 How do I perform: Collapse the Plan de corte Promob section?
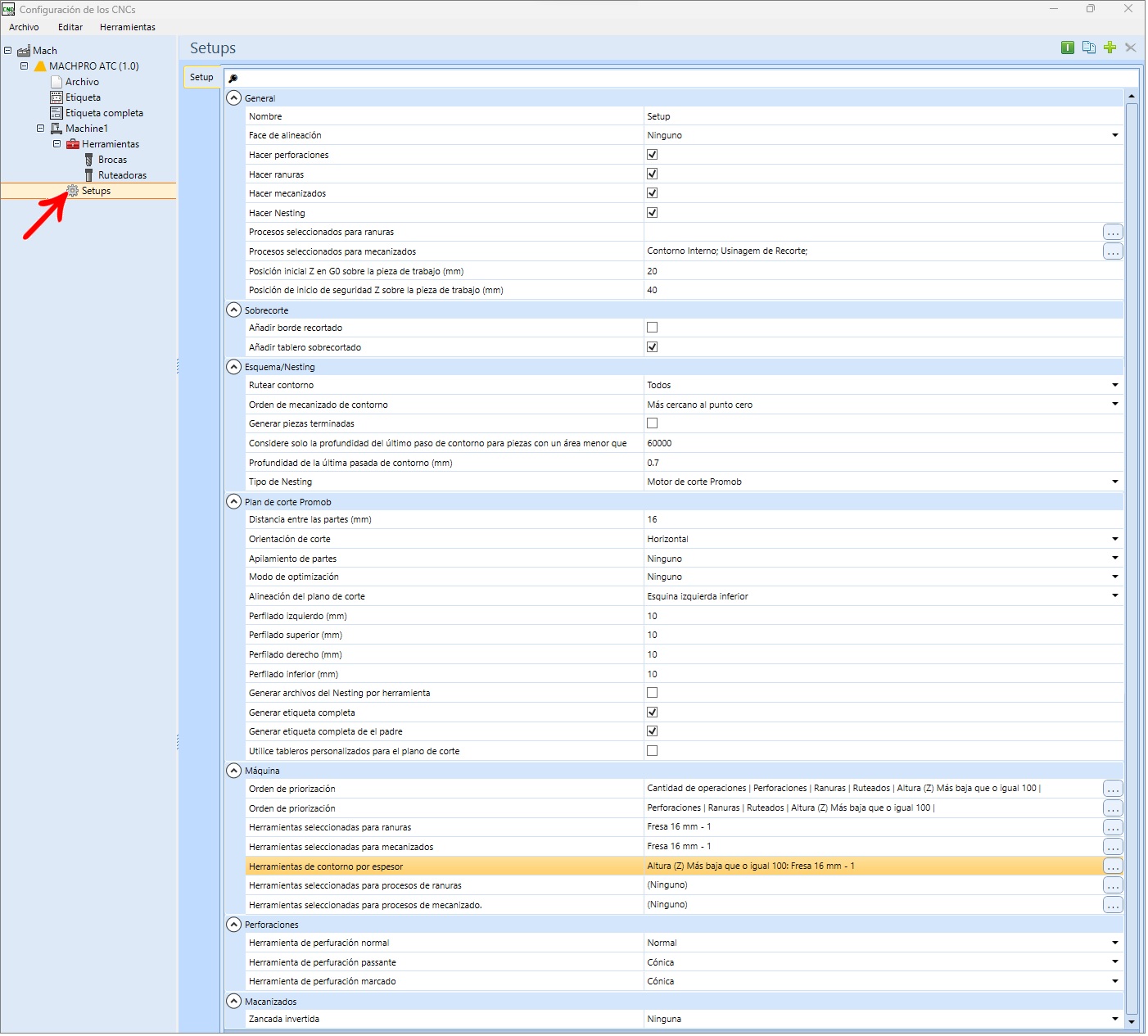pyautogui.click(x=234, y=501)
